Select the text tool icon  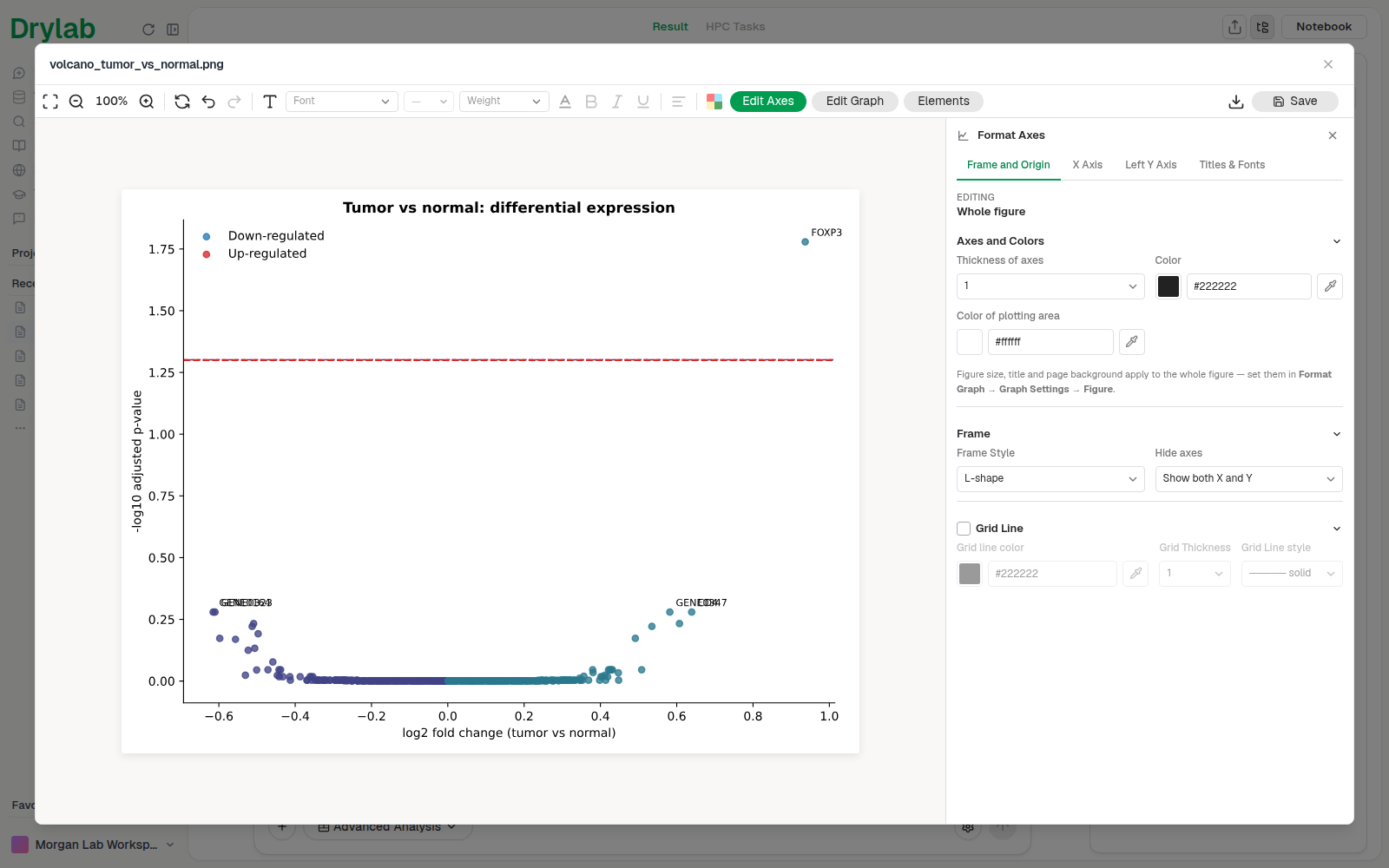(x=270, y=102)
